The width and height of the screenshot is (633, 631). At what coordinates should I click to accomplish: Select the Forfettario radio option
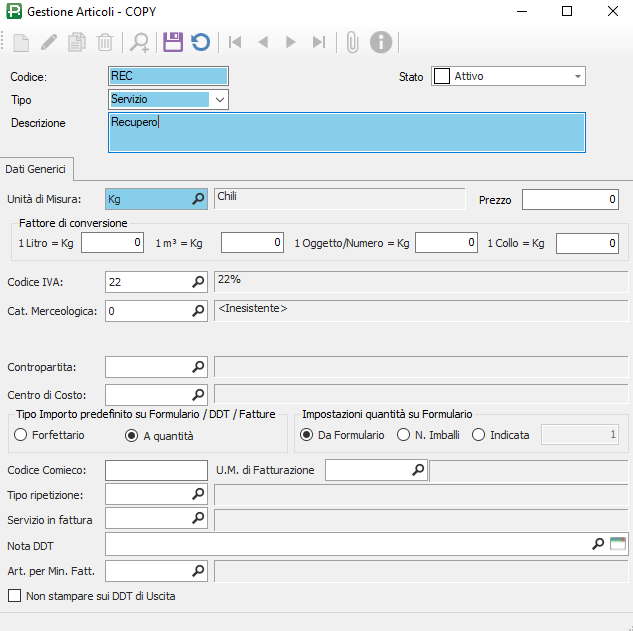tap(20, 435)
